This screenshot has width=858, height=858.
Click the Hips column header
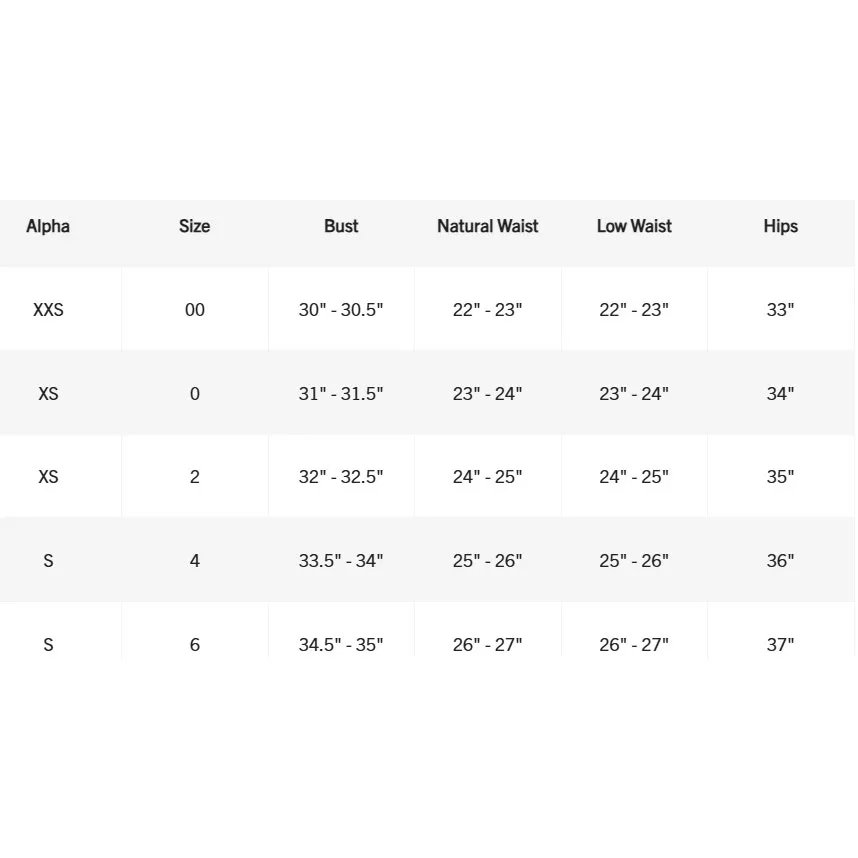pos(780,226)
